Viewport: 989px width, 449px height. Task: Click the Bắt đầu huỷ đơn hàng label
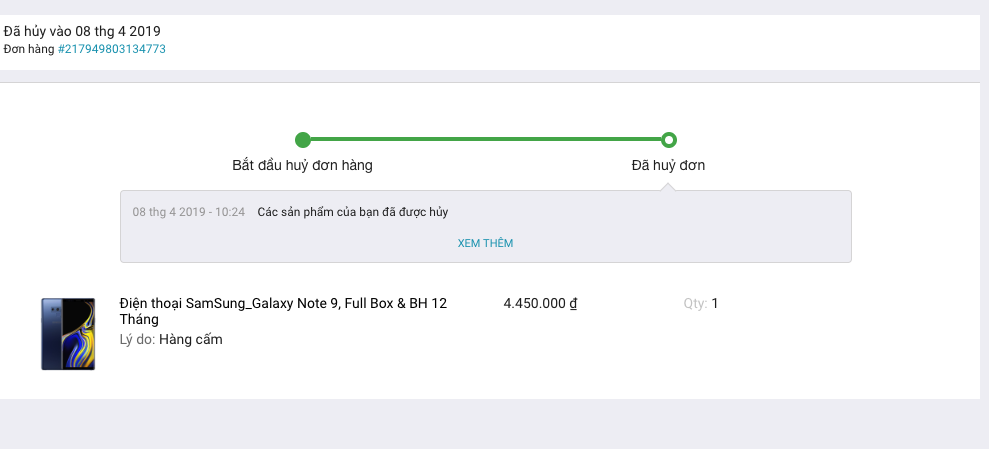[x=302, y=165]
